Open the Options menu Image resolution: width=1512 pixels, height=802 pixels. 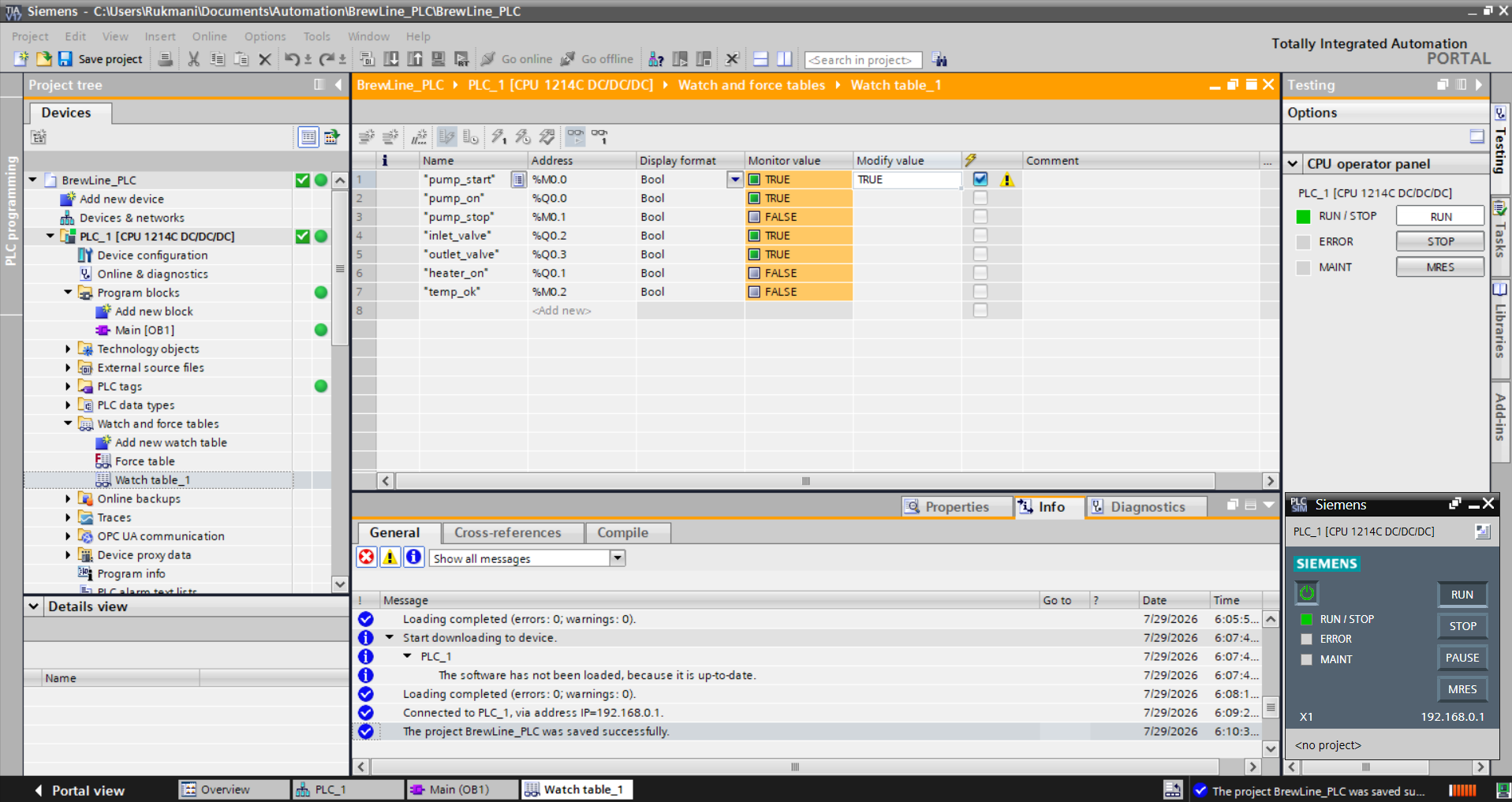click(x=265, y=36)
